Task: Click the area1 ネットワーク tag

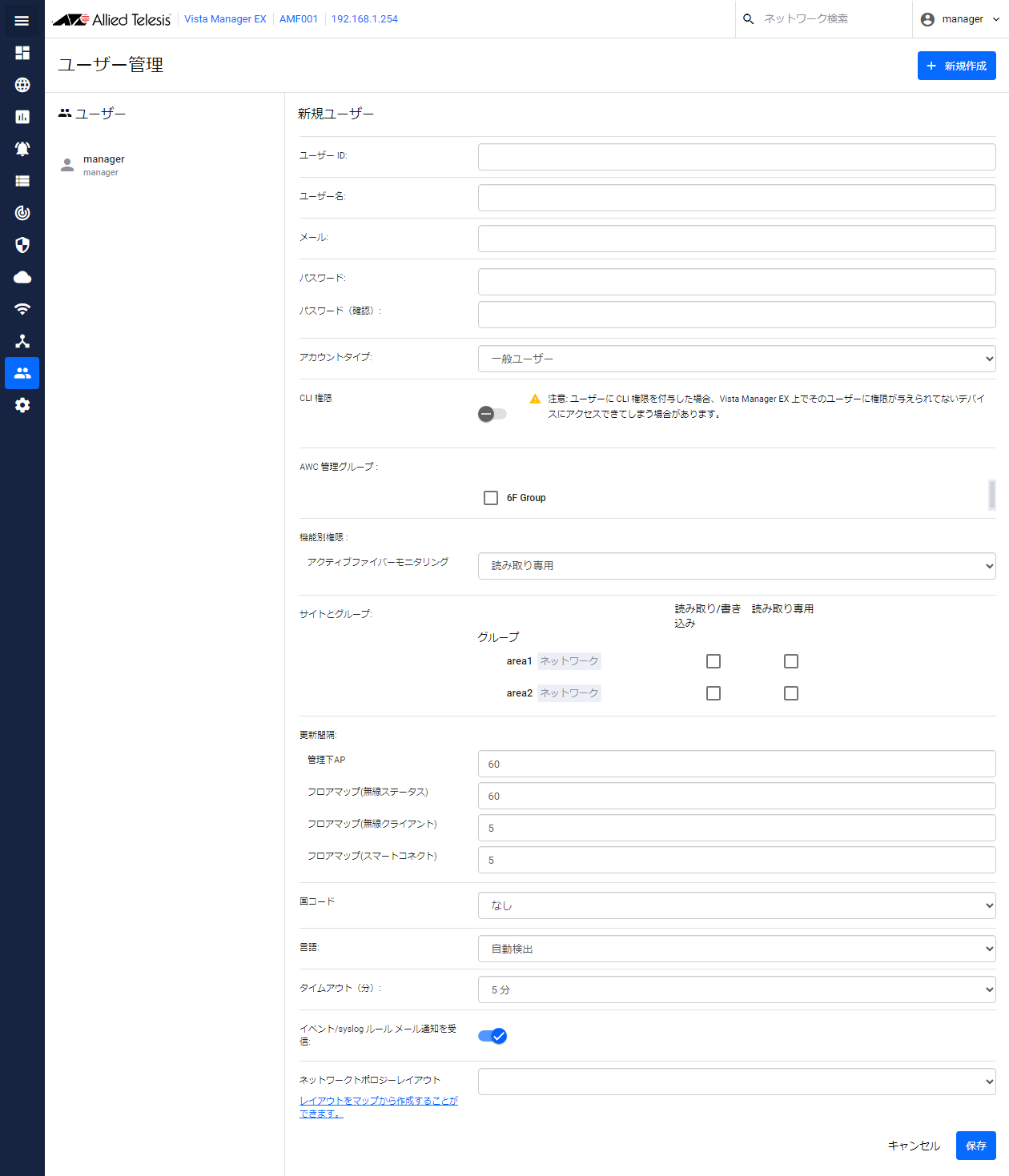Action: (569, 661)
